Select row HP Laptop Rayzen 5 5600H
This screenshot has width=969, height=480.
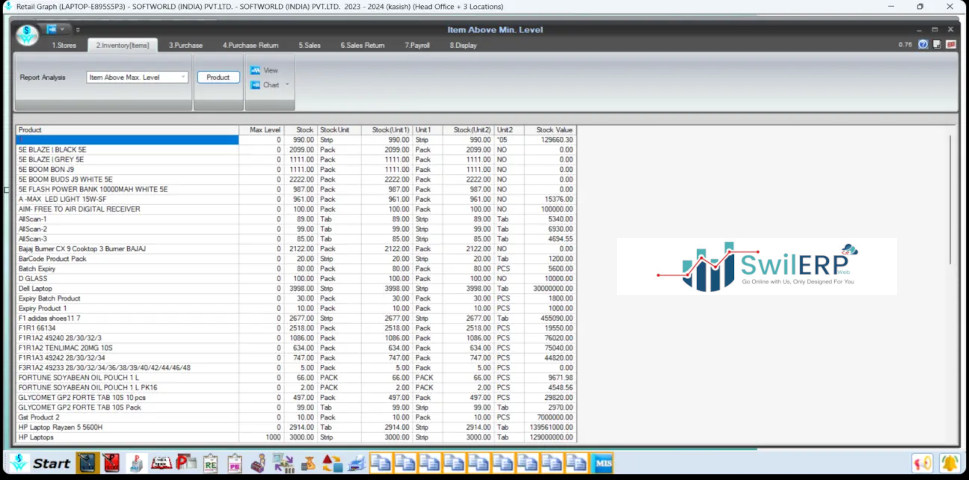click(x=296, y=427)
